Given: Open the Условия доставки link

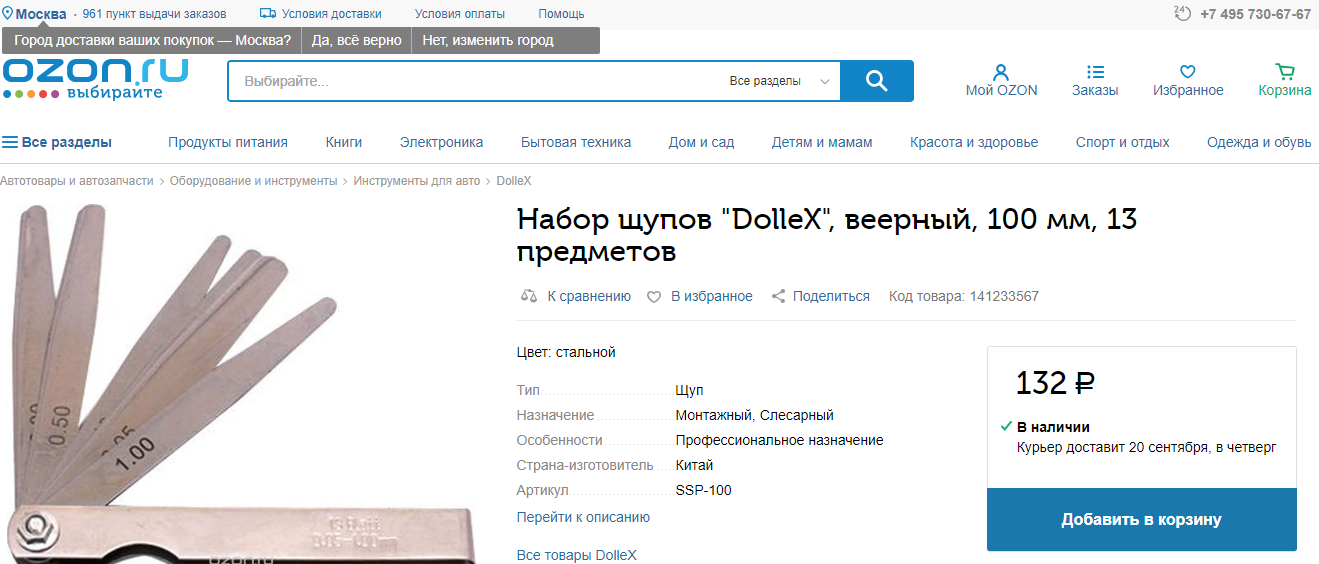Looking at the screenshot, I should click(x=331, y=14).
